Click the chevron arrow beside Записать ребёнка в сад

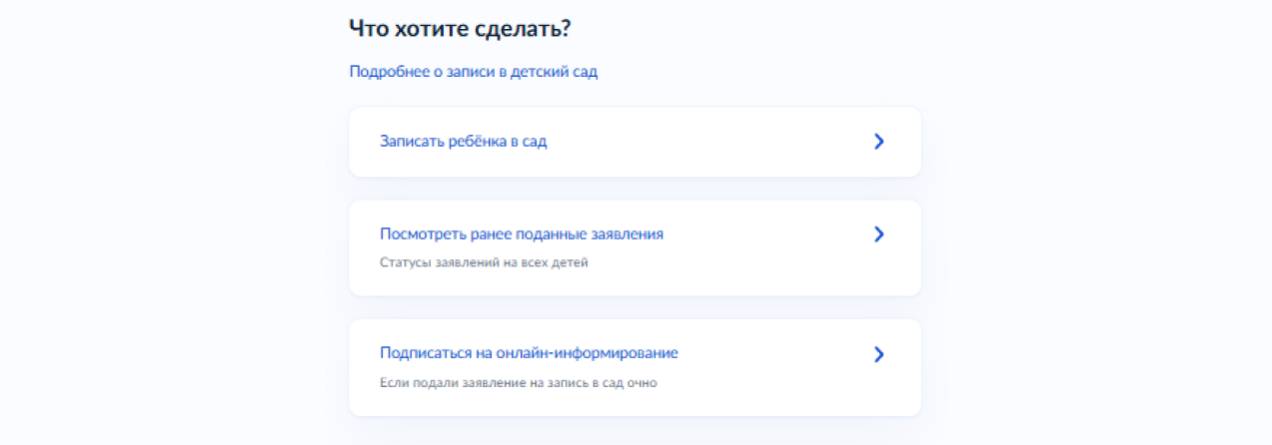879,142
